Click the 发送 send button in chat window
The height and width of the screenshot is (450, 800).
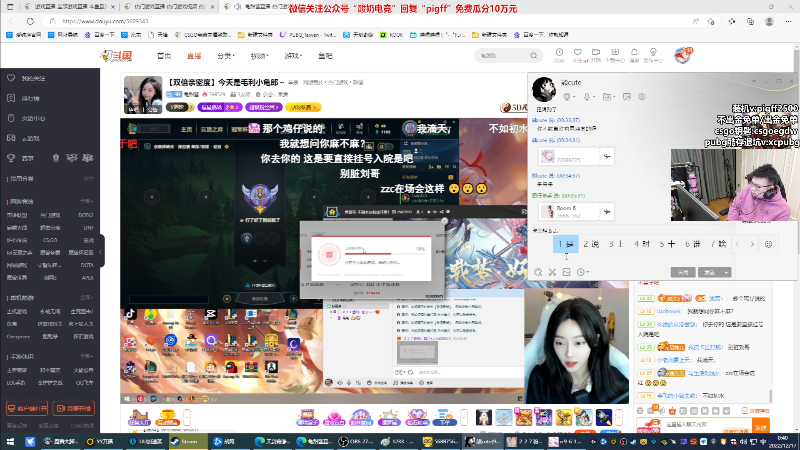[x=710, y=272]
